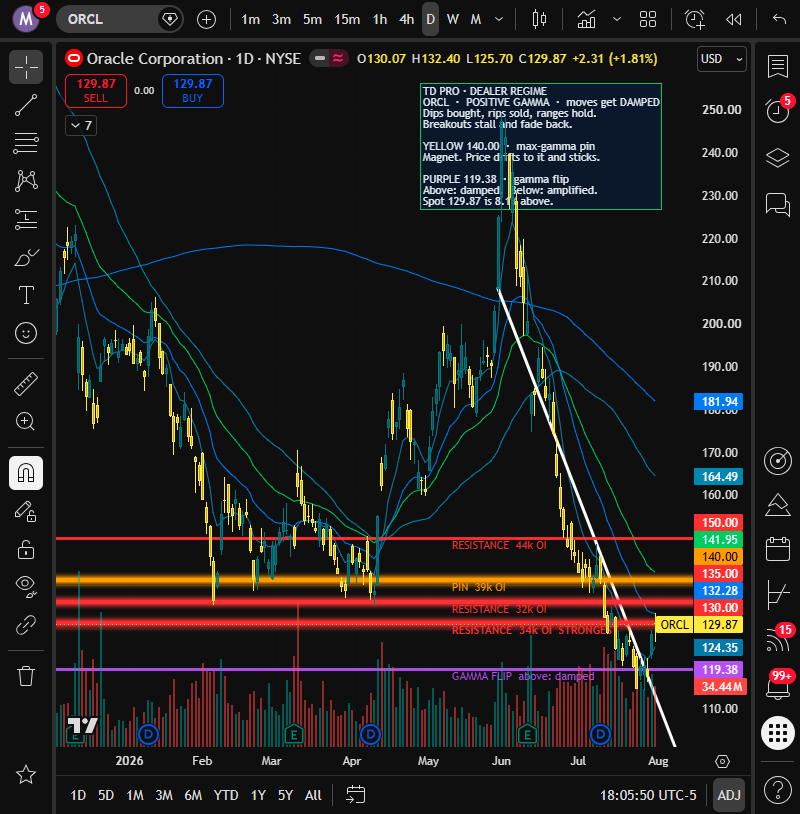Image resolution: width=800 pixels, height=814 pixels.
Task: Click the purple 119.38 price label
Action: point(718,669)
